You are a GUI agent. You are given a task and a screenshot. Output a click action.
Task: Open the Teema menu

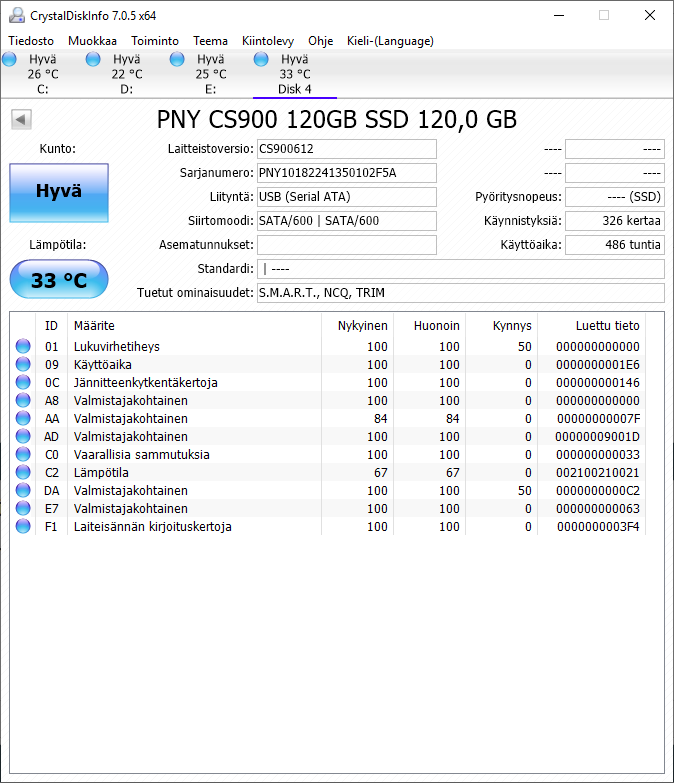[x=210, y=41]
